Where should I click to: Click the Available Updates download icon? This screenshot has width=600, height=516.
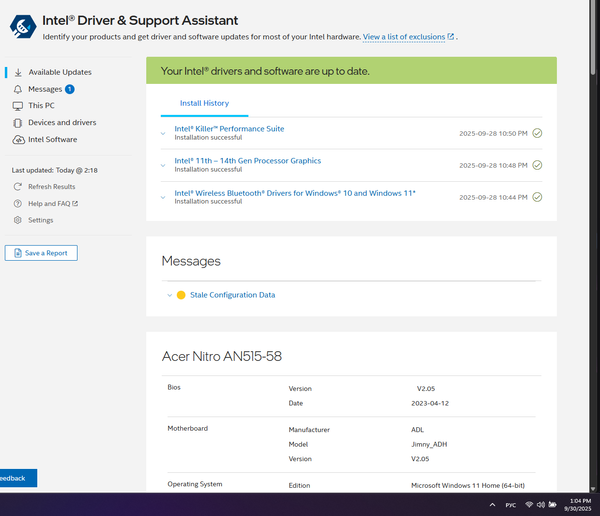tap(18, 72)
